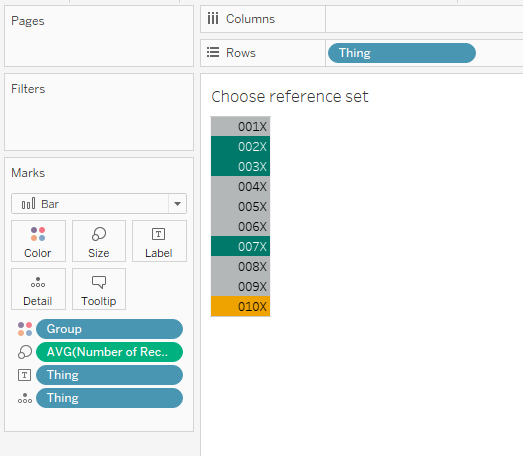The width and height of the screenshot is (523, 456).
Task: Open the Color marks card
Action: tap(38, 241)
